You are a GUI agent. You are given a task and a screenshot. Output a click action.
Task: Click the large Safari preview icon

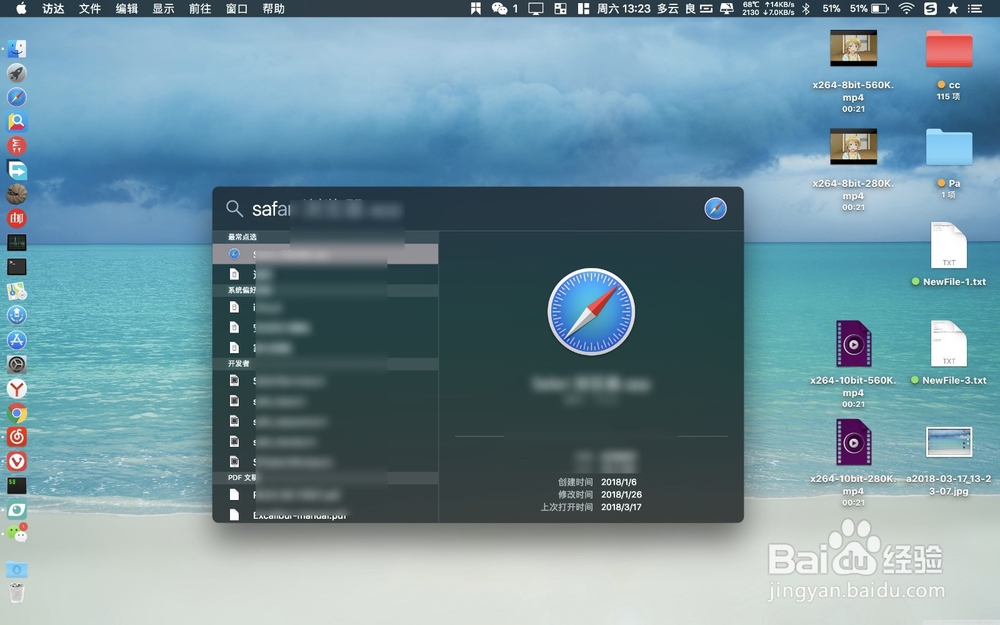coord(591,312)
